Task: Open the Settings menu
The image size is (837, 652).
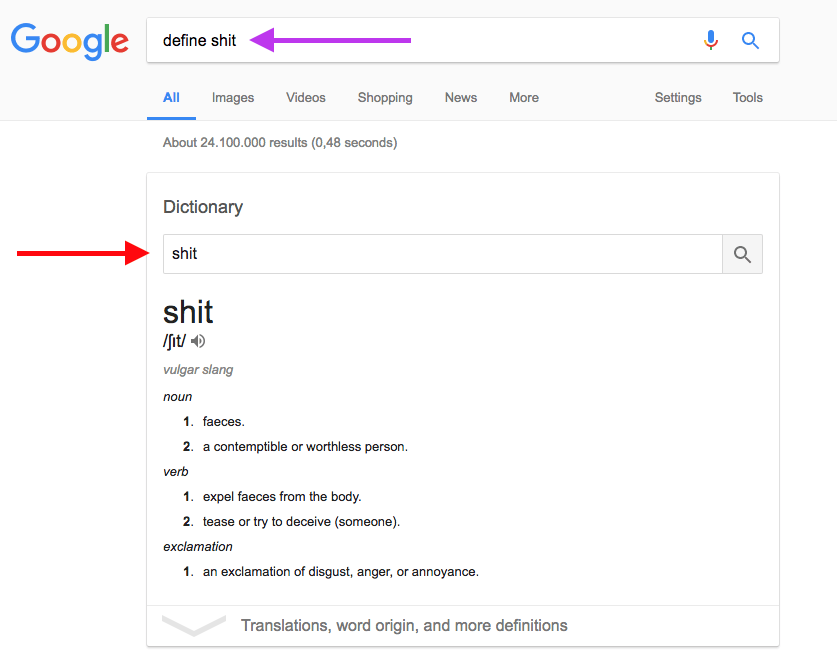Action: click(x=677, y=97)
